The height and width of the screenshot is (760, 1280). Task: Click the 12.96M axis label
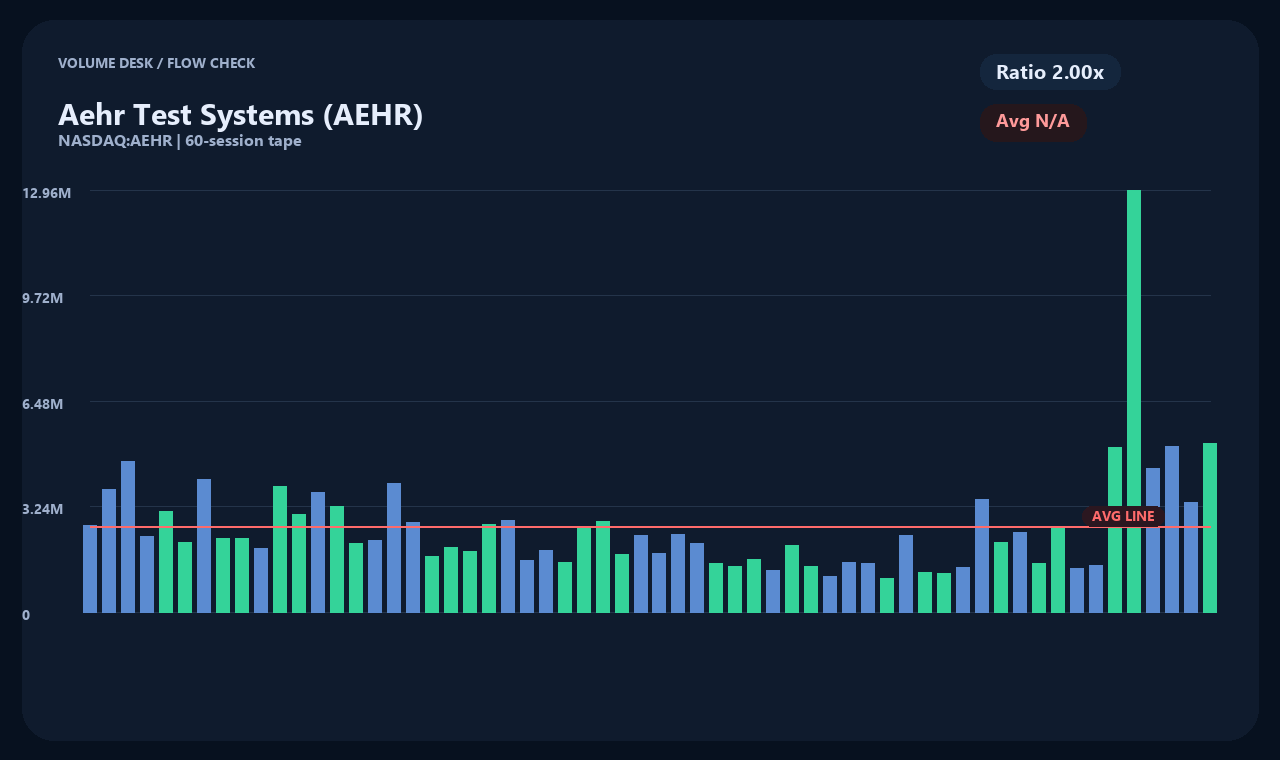tap(46, 193)
